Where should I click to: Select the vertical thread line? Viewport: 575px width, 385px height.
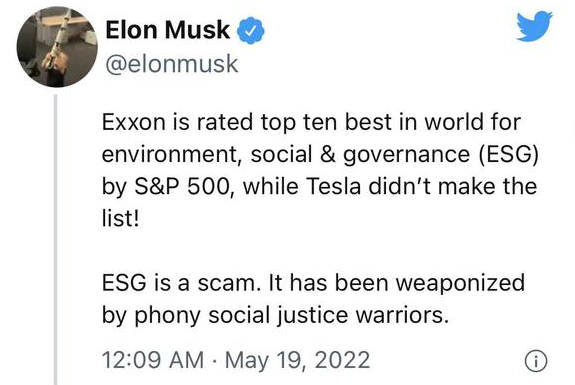(56, 240)
